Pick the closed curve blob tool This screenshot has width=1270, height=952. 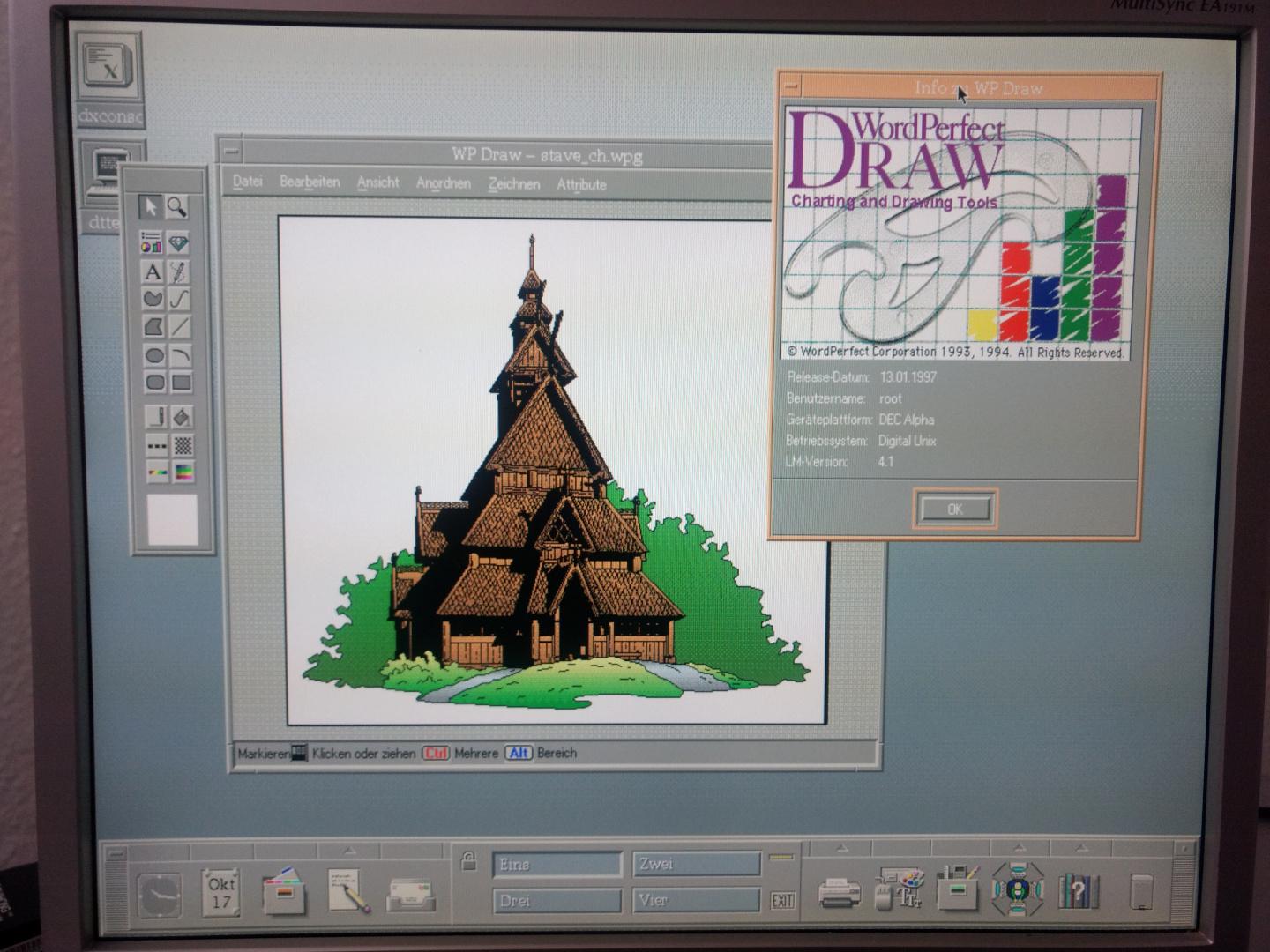pyautogui.click(x=153, y=299)
